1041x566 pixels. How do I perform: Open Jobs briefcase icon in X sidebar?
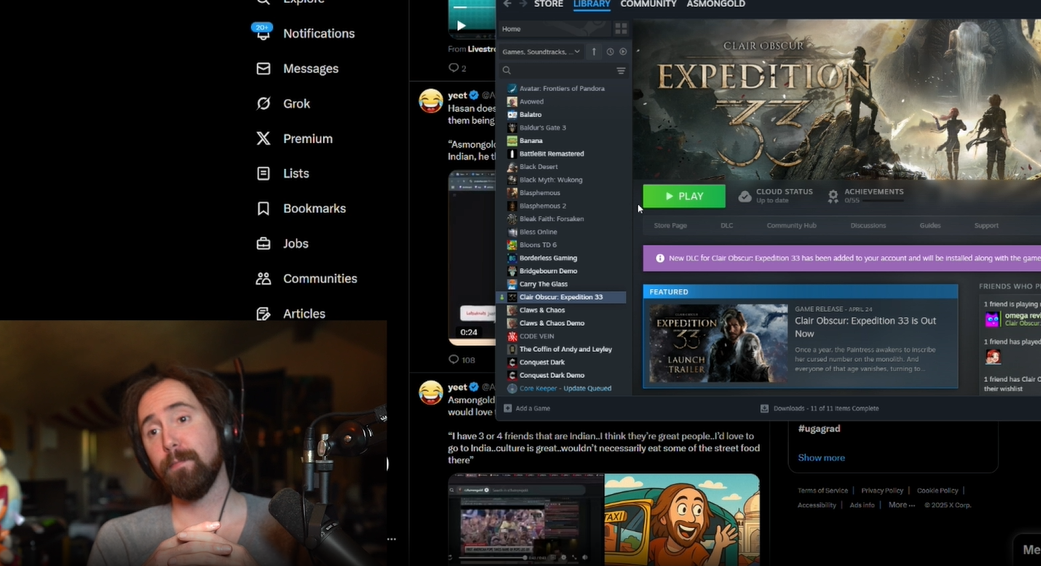(x=264, y=244)
